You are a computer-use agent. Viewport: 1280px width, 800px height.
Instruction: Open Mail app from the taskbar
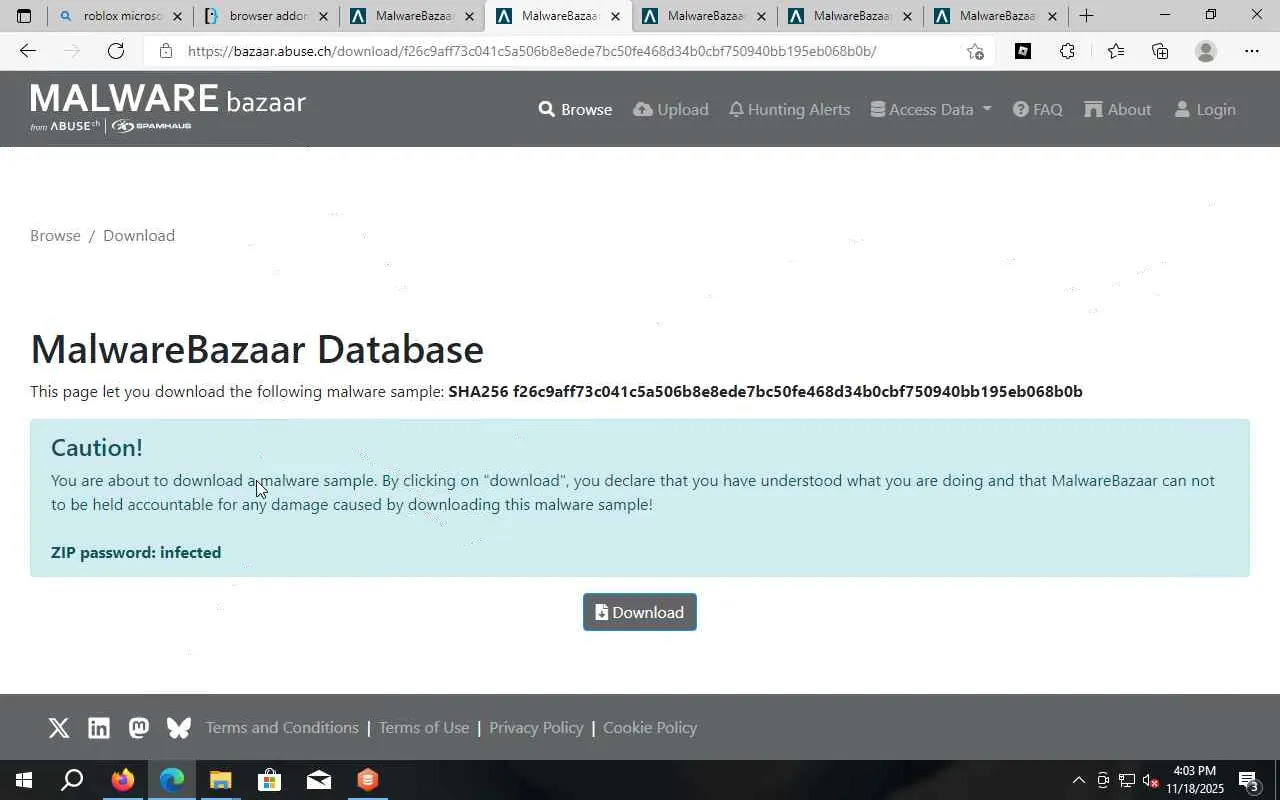click(x=318, y=780)
